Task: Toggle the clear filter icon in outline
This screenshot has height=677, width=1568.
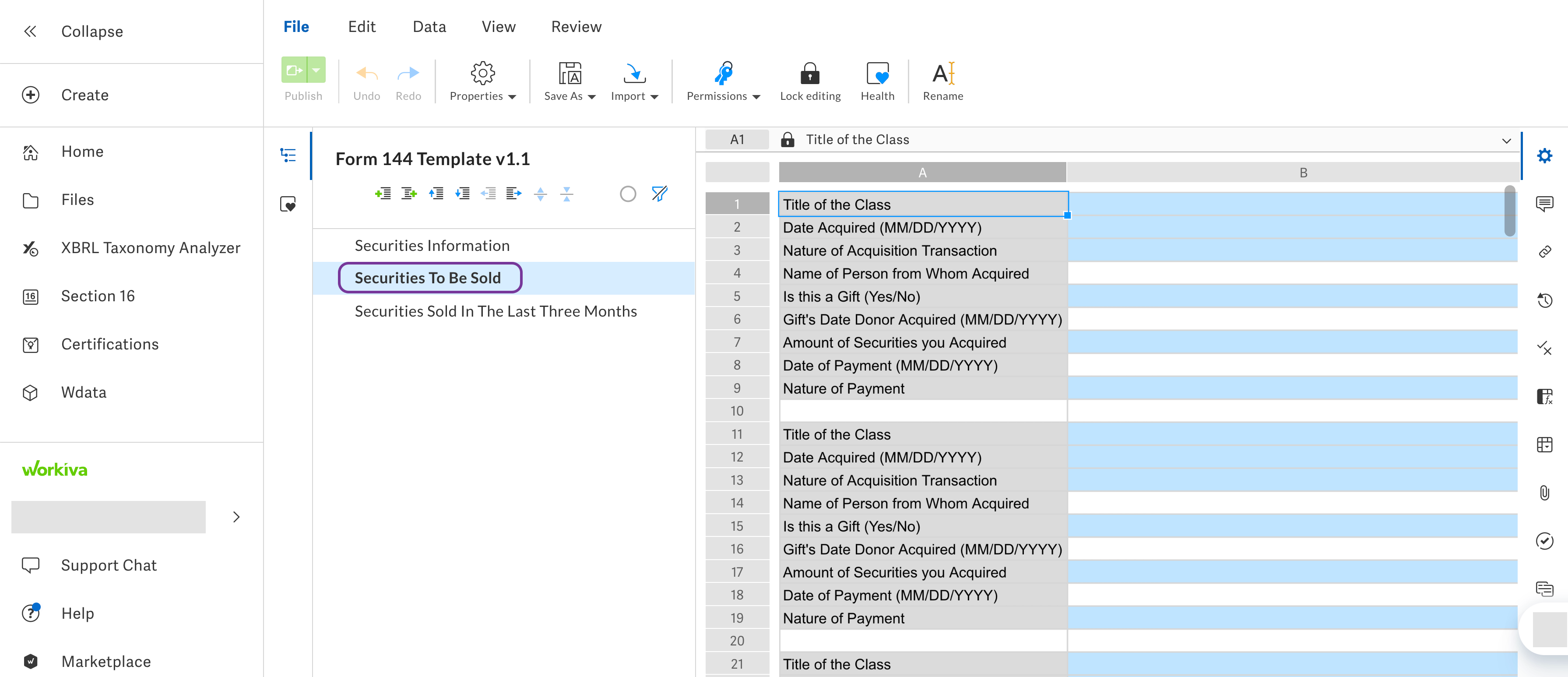Action: [x=659, y=194]
